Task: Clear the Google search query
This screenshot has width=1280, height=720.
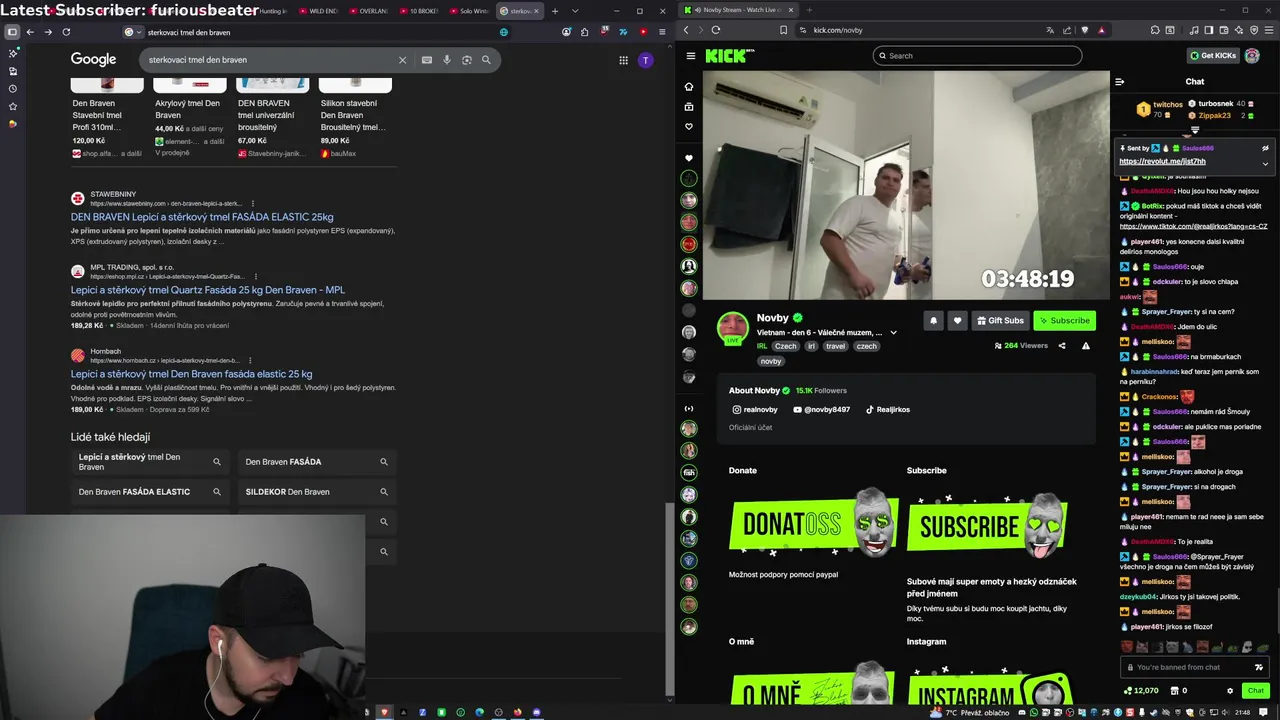Action: point(402,60)
